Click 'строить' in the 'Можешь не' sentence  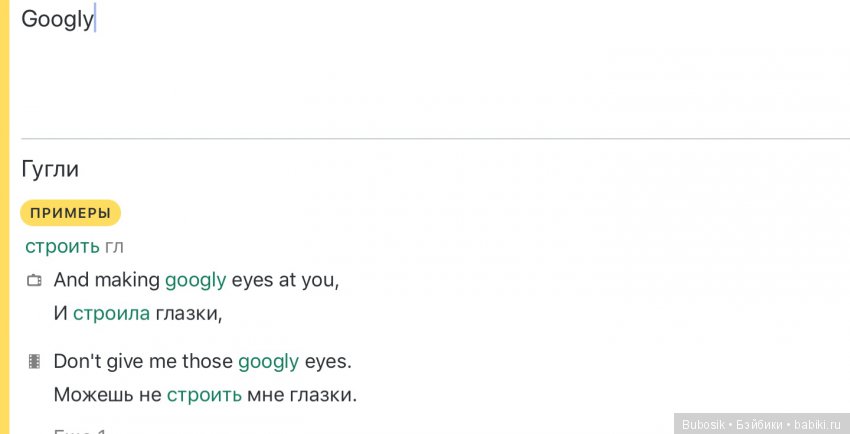(204, 394)
